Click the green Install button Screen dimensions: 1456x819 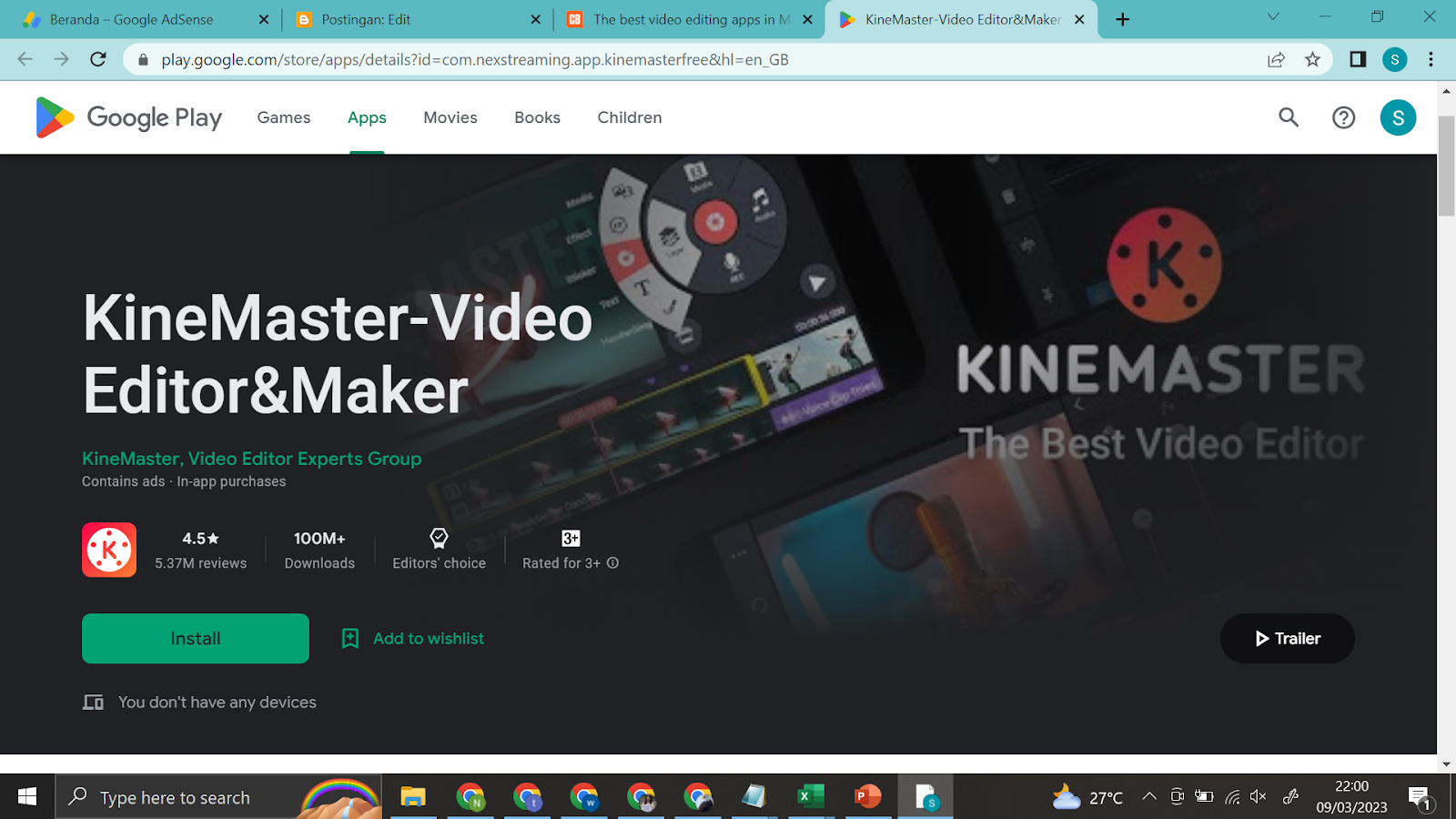(196, 639)
